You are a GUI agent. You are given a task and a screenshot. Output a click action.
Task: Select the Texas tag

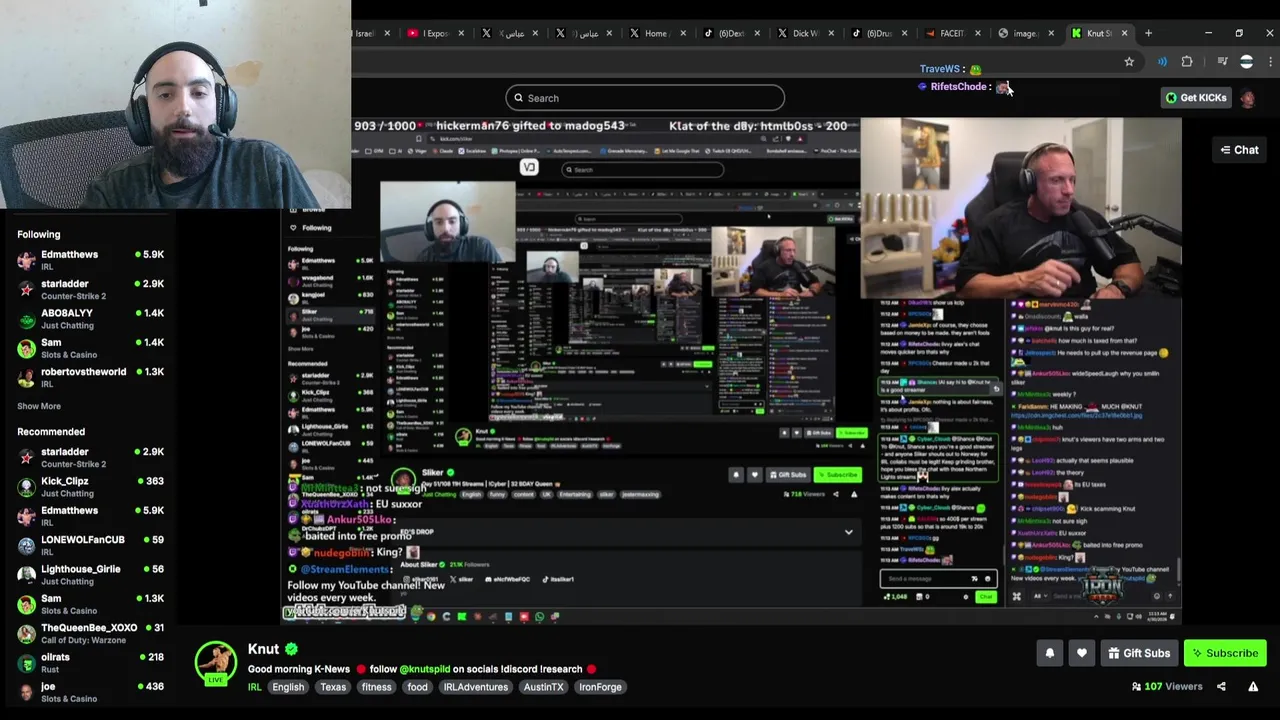pyautogui.click(x=333, y=687)
